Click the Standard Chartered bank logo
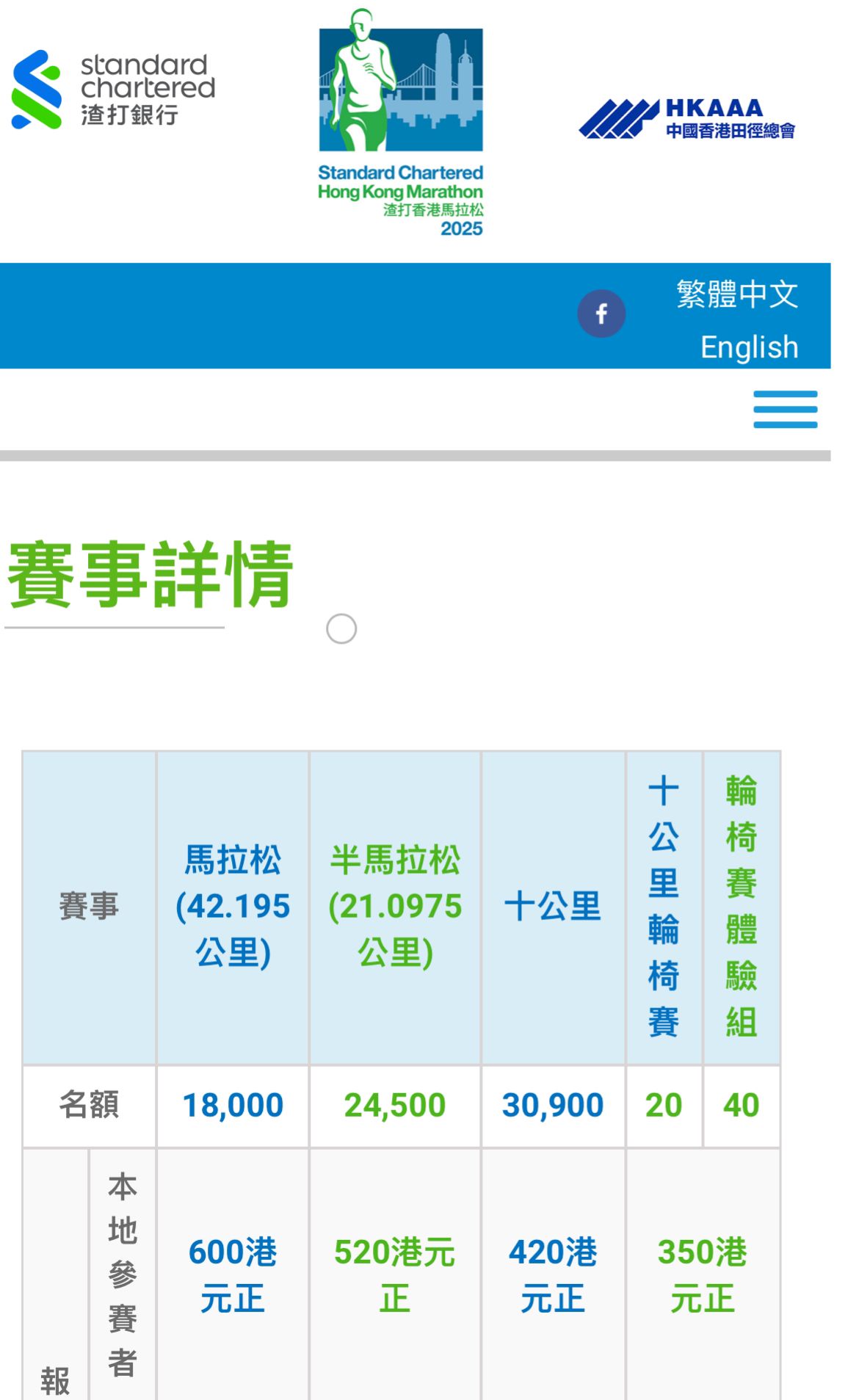 pyautogui.click(x=113, y=89)
